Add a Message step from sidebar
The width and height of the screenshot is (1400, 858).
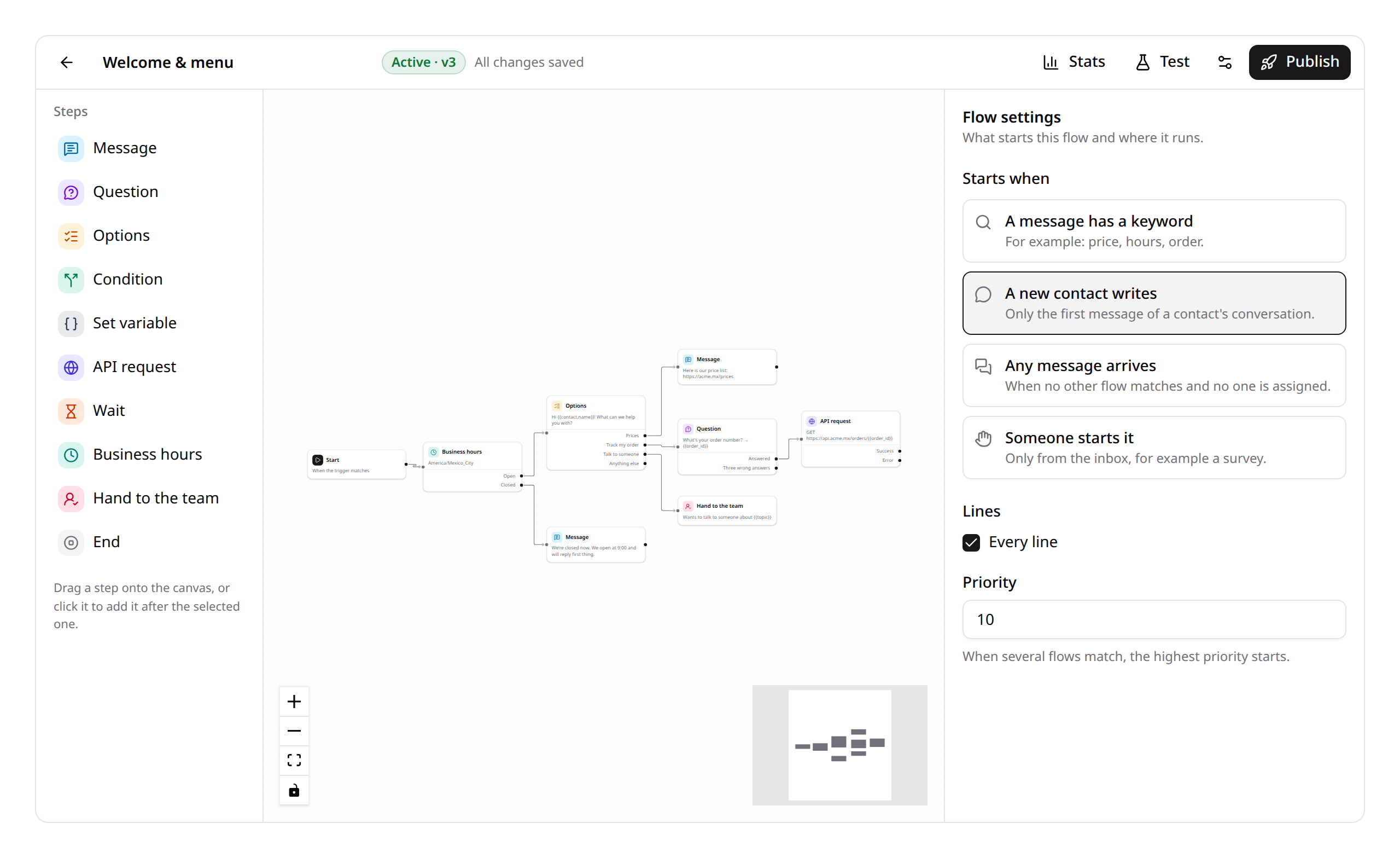149,148
